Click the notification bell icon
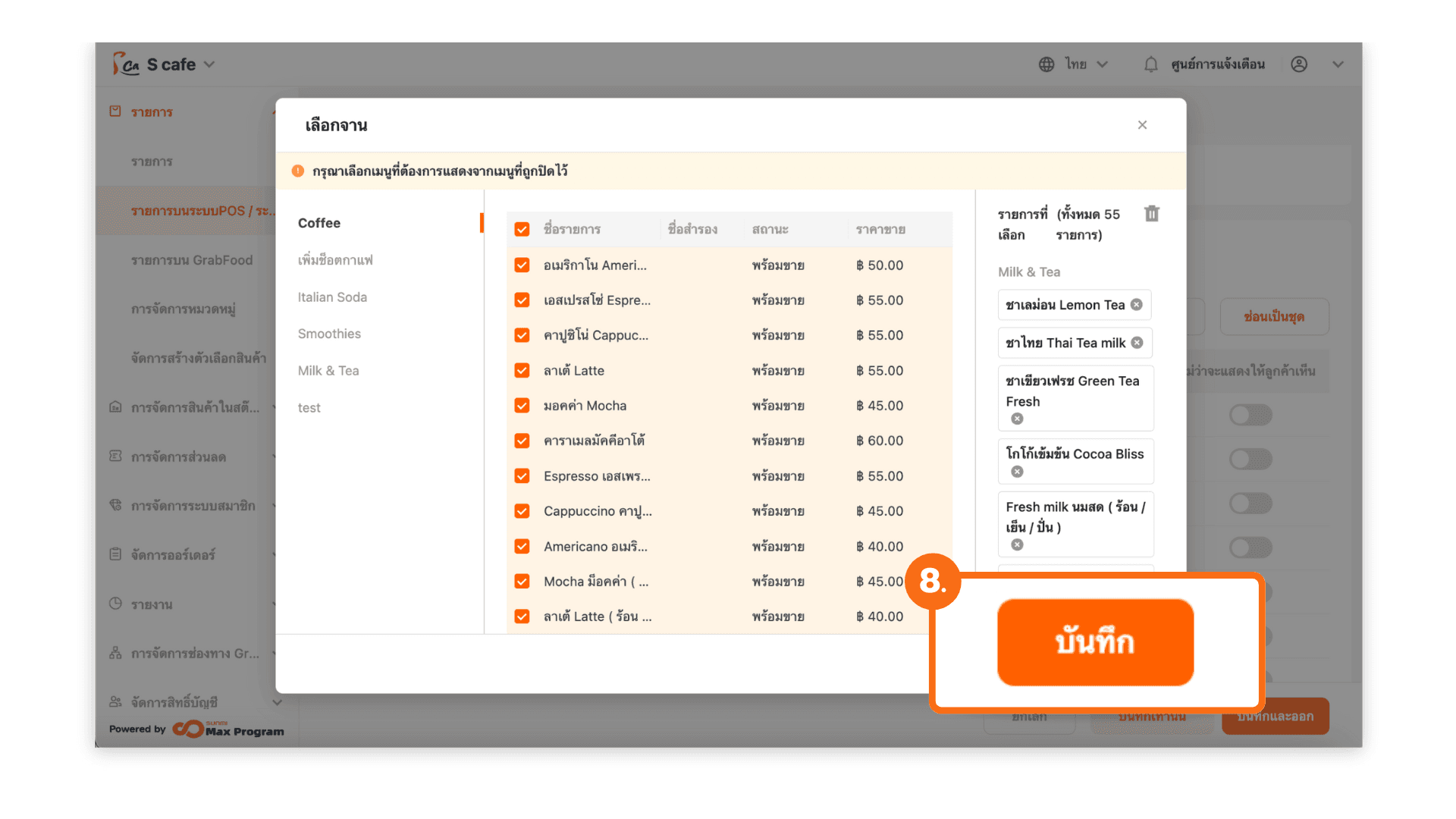 click(1150, 64)
